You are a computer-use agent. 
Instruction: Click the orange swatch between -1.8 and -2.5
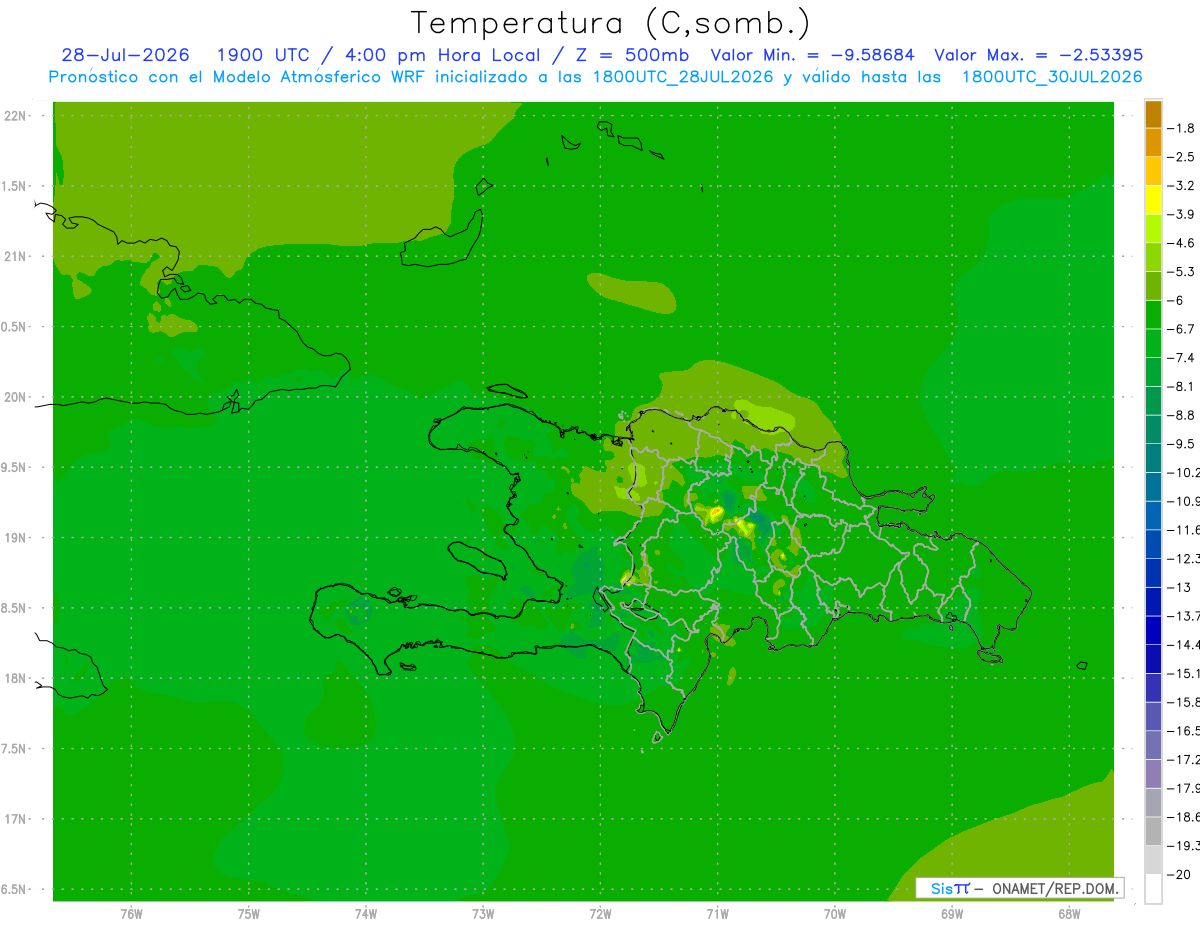pos(1153,143)
